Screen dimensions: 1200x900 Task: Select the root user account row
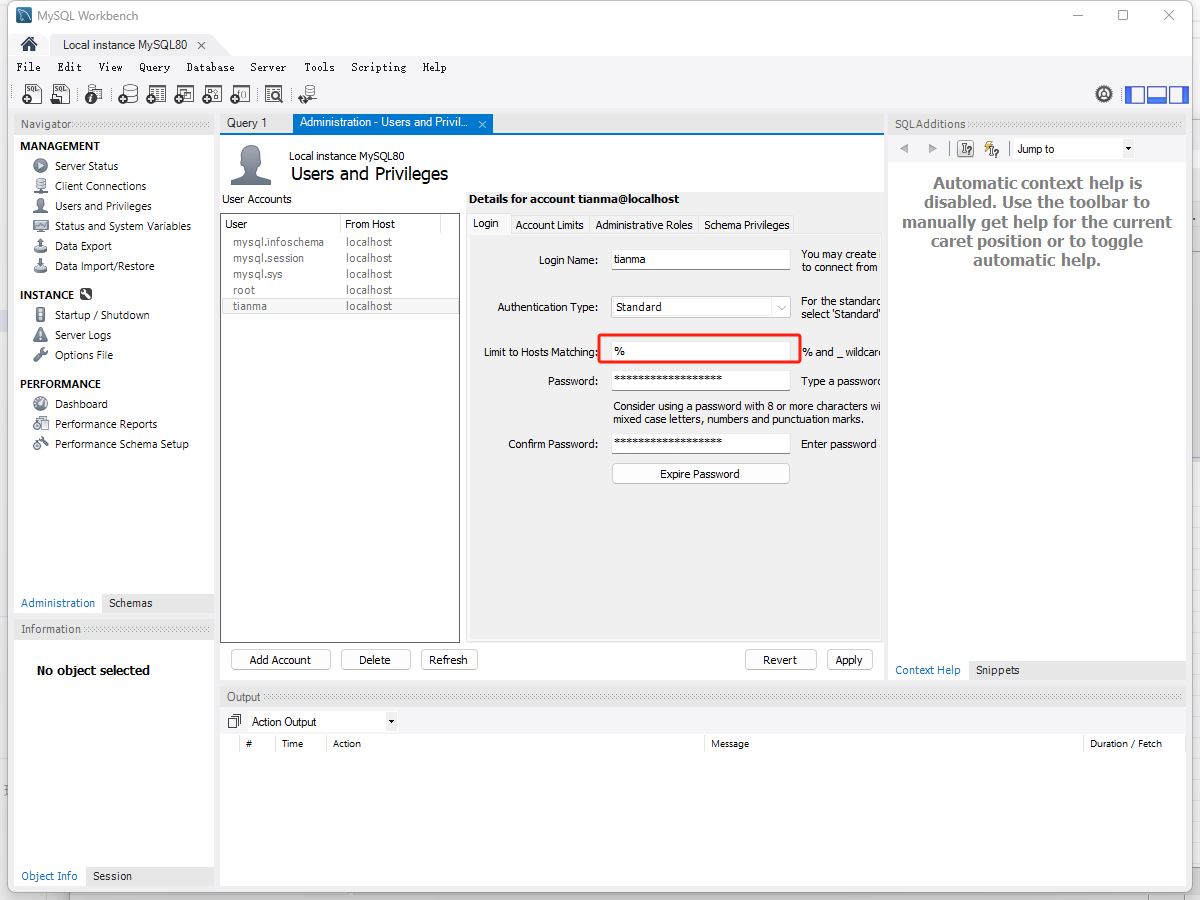(x=340, y=290)
